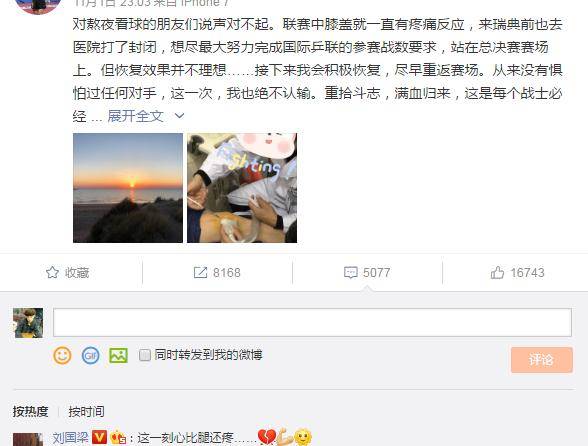Open the GIF picker icon
The width and height of the screenshot is (588, 446).
click(x=90, y=355)
